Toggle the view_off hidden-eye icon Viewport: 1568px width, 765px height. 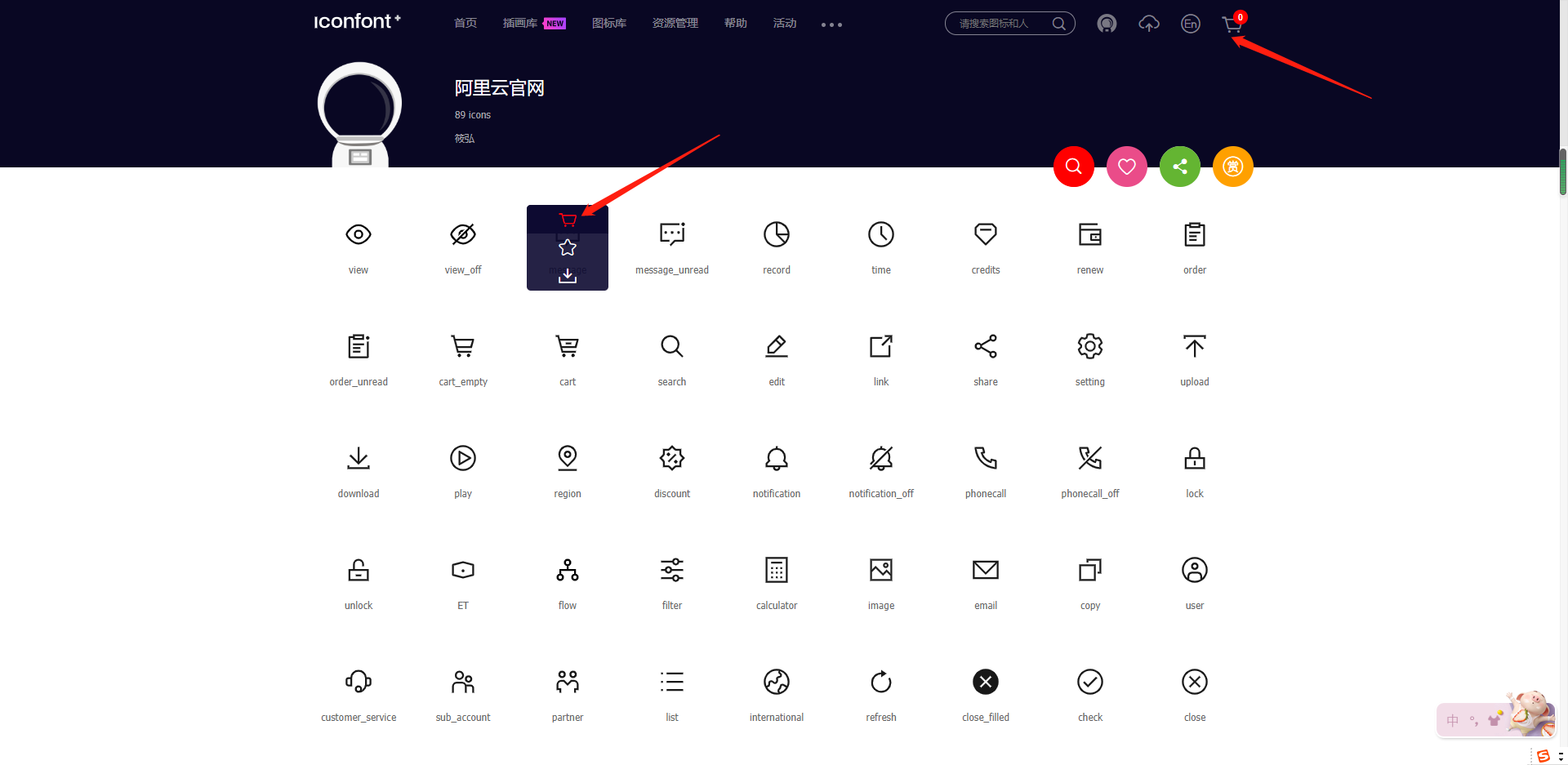[x=462, y=234]
